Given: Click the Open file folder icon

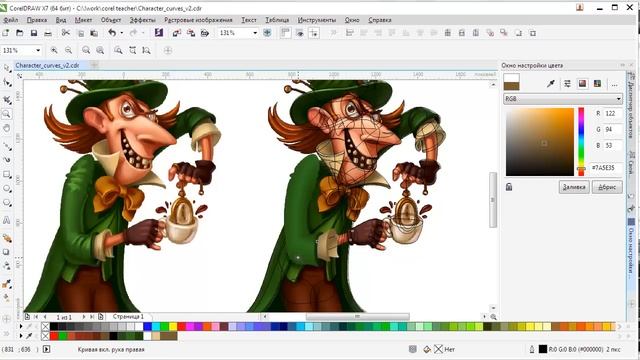Looking at the screenshot, I should (x=20, y=33).
